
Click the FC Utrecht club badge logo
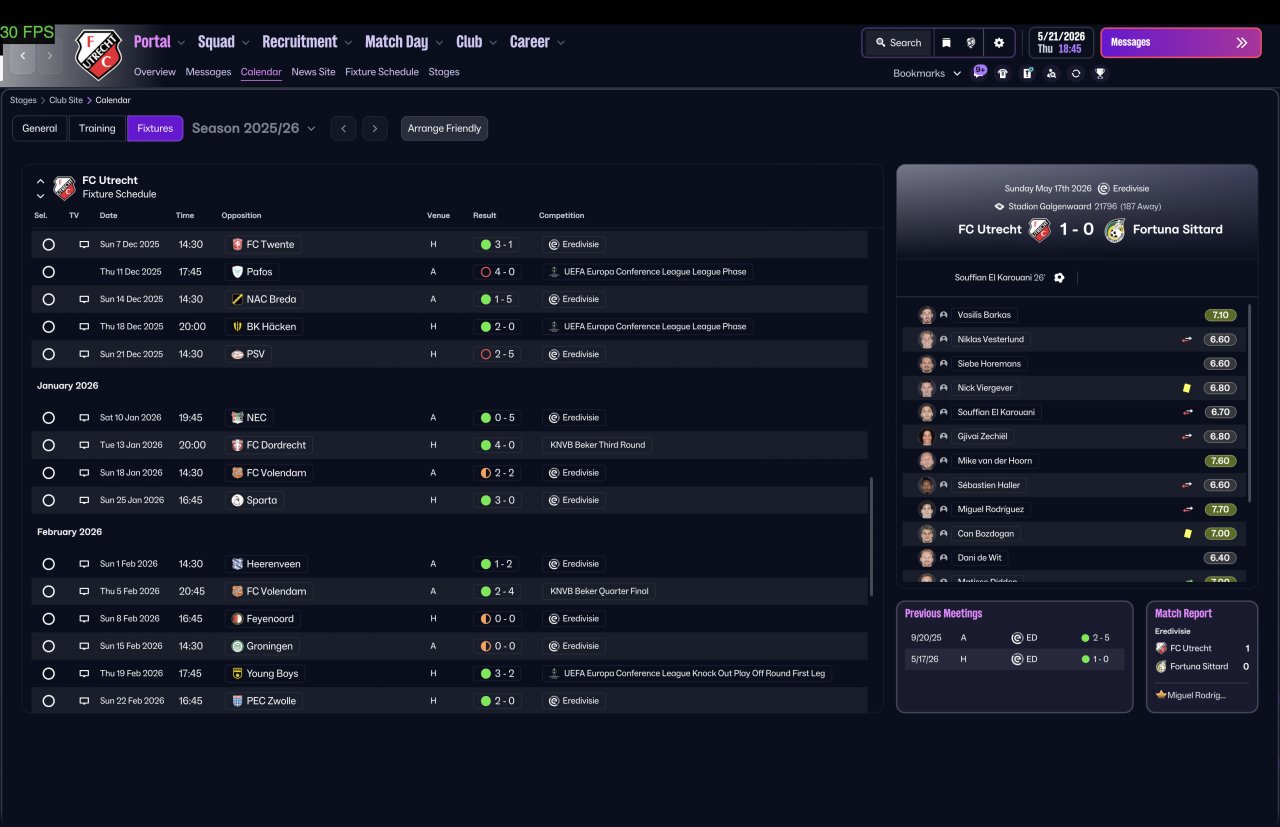(98, 54)
